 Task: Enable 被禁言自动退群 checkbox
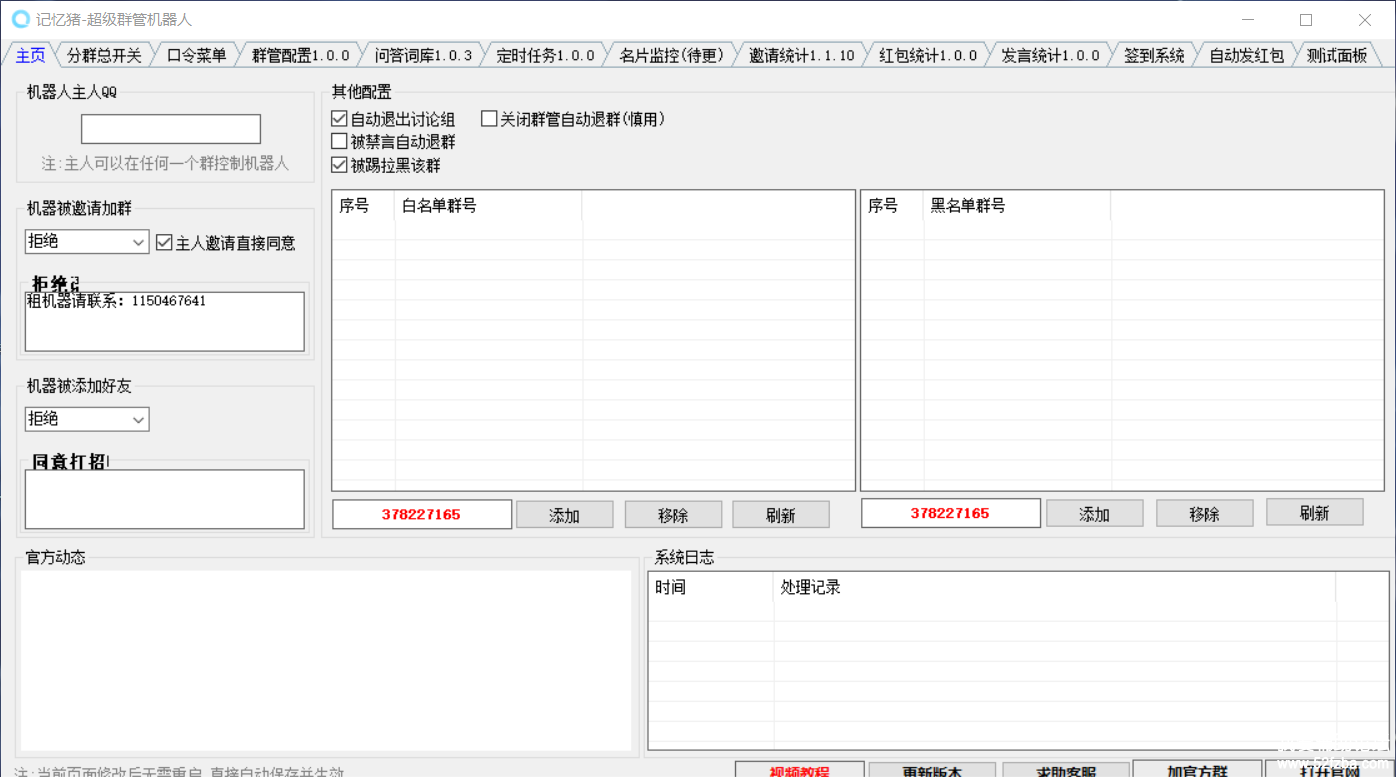tap(393, 142)
